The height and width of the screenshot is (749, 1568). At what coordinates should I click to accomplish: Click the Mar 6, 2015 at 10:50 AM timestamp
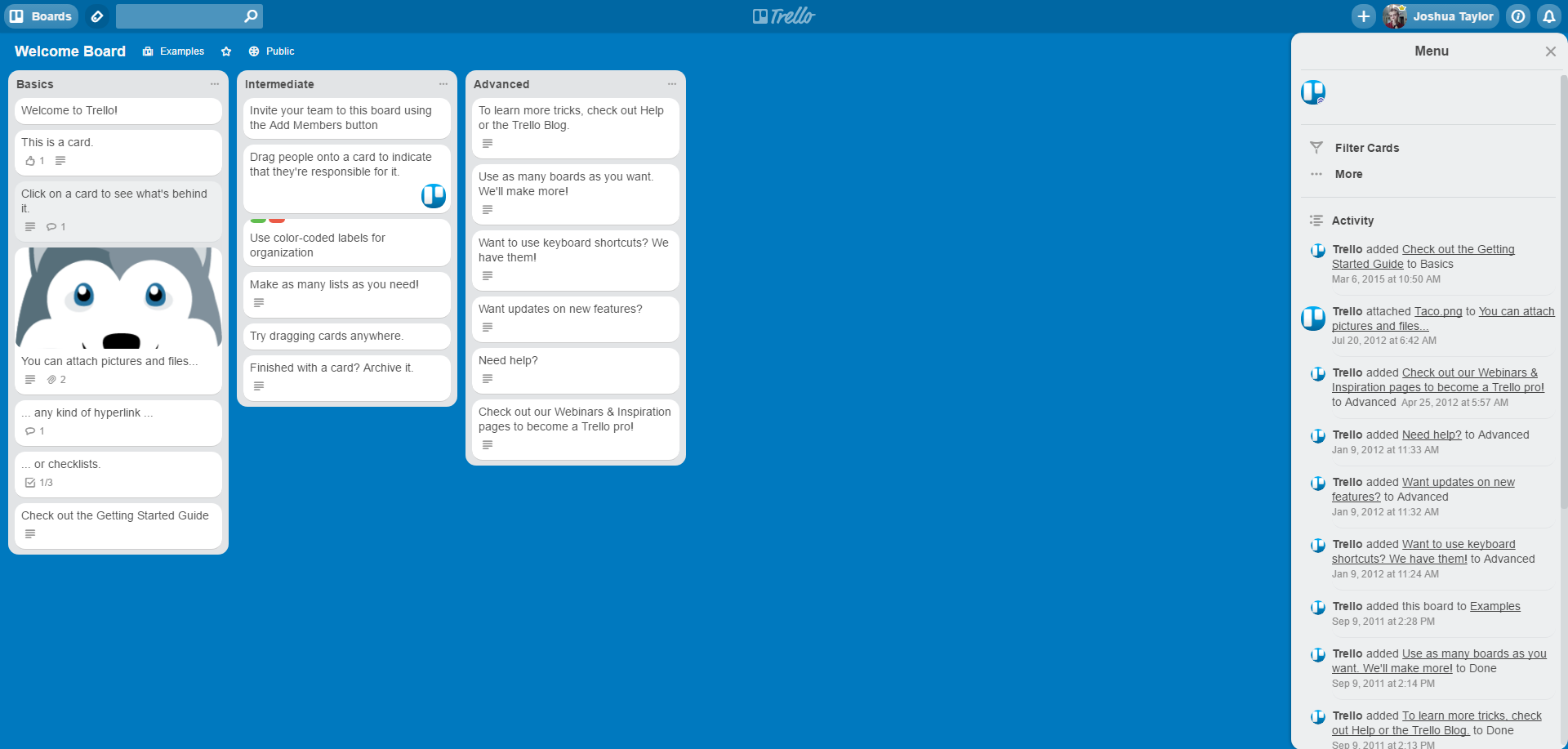pyautogui.click(x=1386, y=279)
